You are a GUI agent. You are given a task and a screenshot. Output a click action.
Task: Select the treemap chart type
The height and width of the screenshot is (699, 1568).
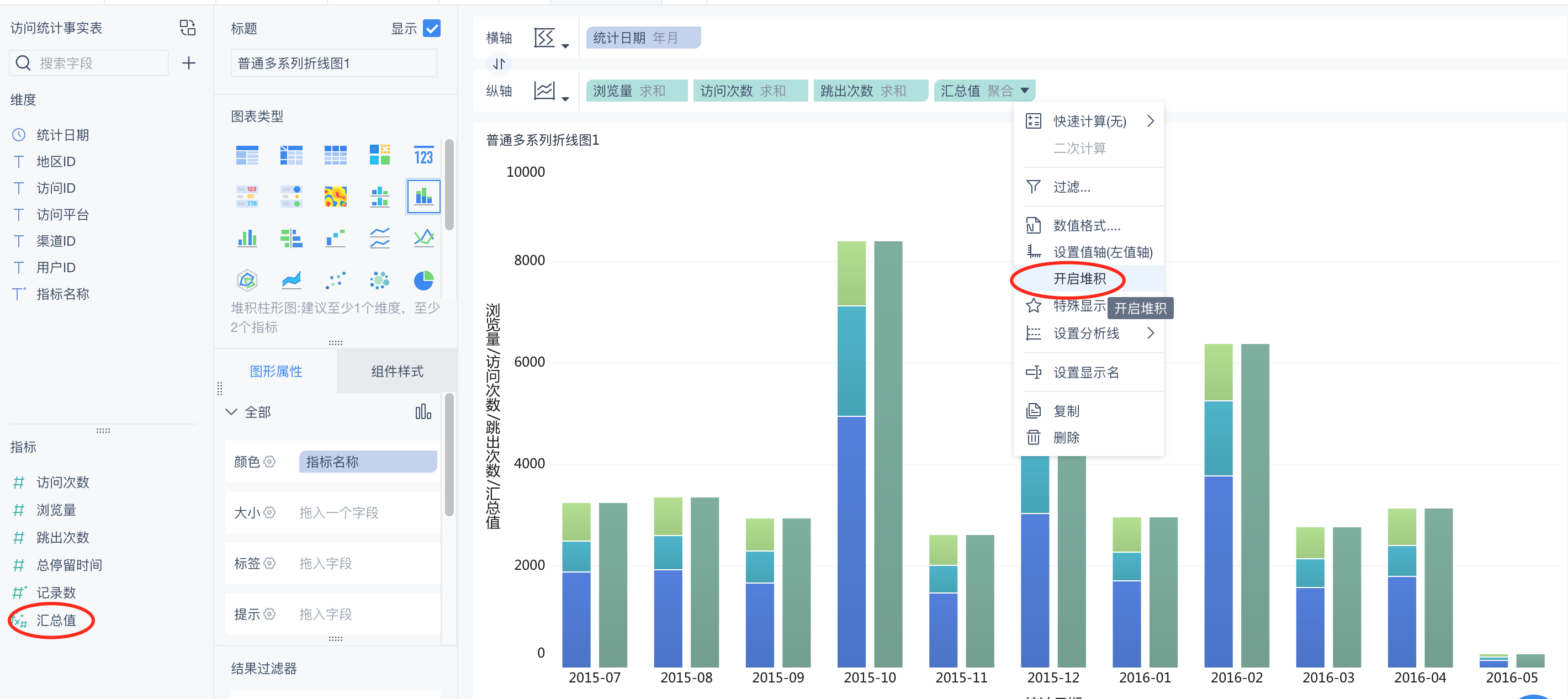380,155
